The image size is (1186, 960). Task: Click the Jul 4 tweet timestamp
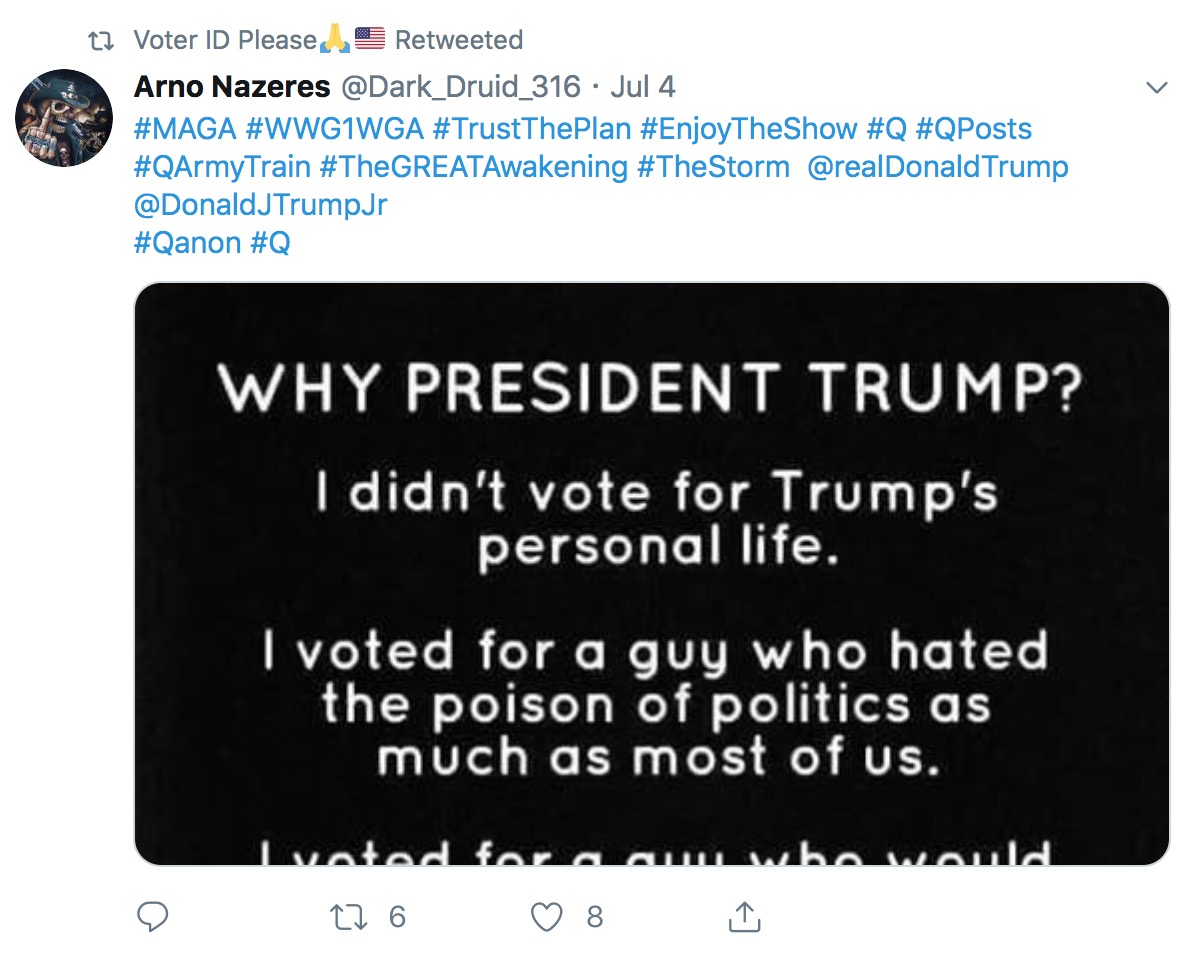[643, 88]
